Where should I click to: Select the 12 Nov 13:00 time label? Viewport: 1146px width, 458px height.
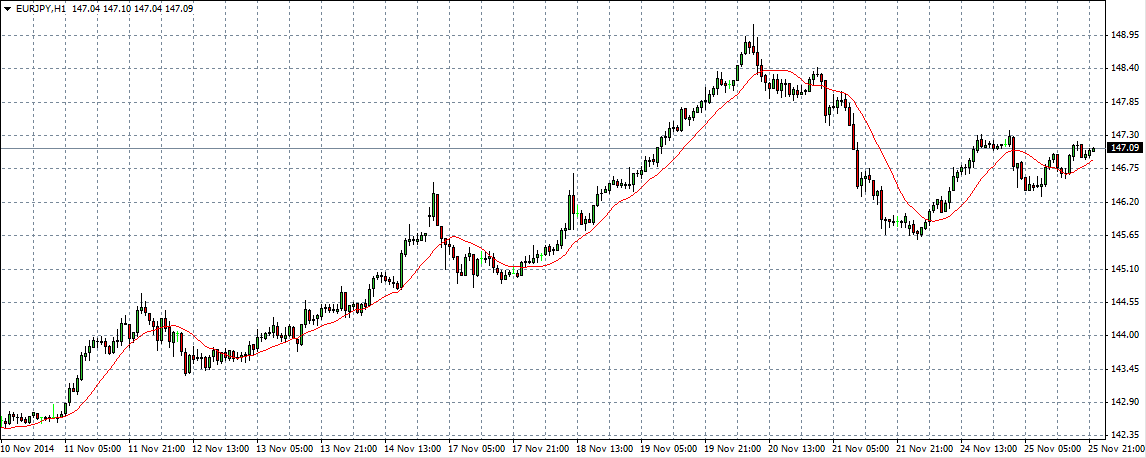222,450
